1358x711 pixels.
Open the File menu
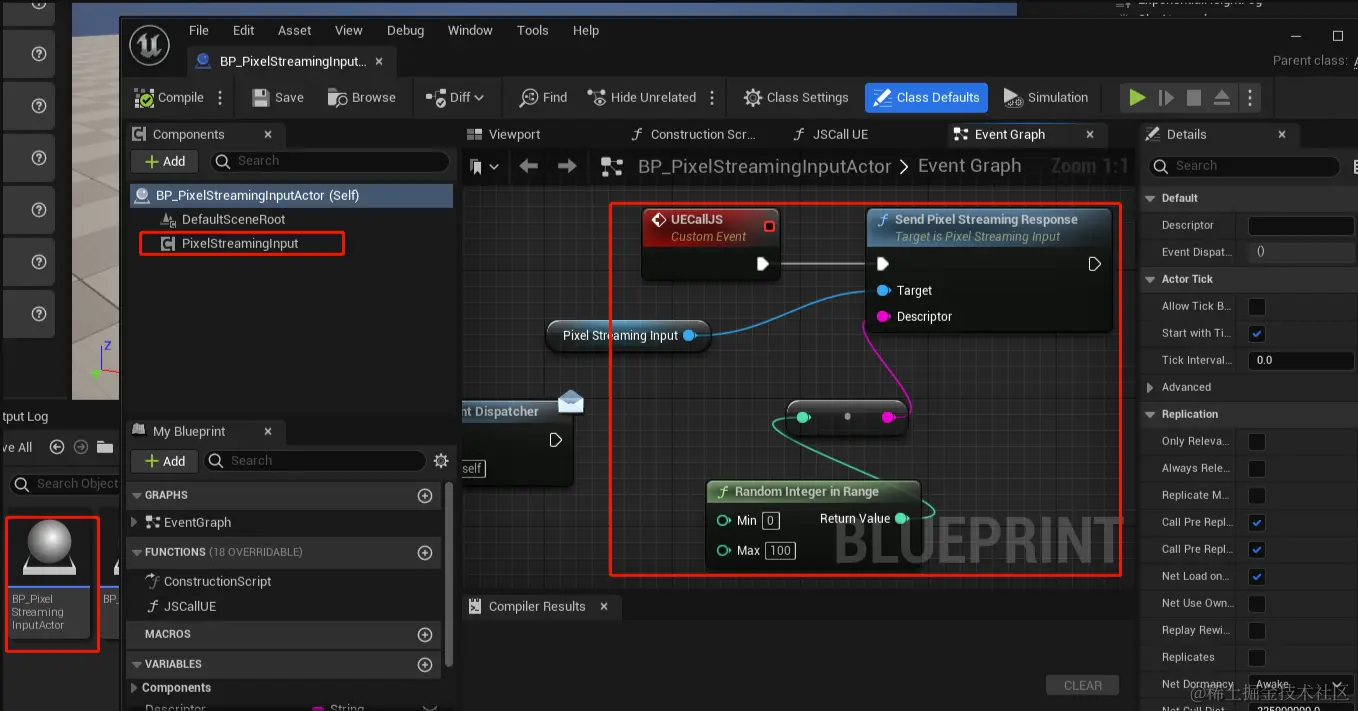pos(199,30)
